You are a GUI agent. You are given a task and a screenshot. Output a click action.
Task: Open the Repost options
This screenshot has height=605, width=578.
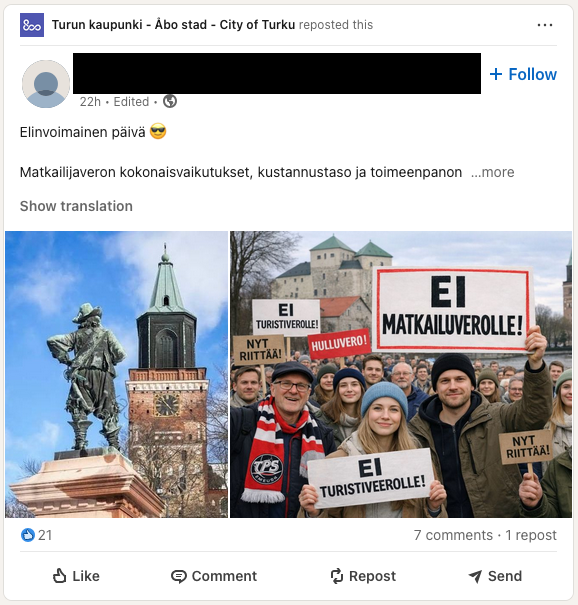point(363,576)
